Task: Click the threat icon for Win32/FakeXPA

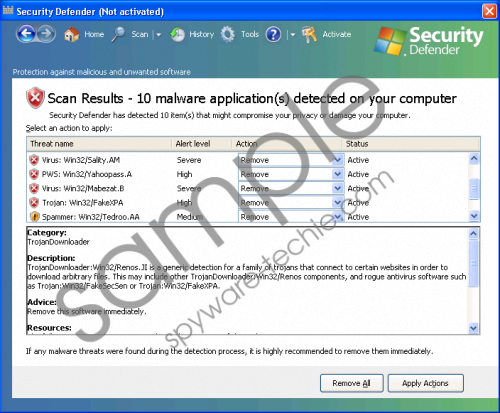Action: pyautogui.click(x=34, y=202)
